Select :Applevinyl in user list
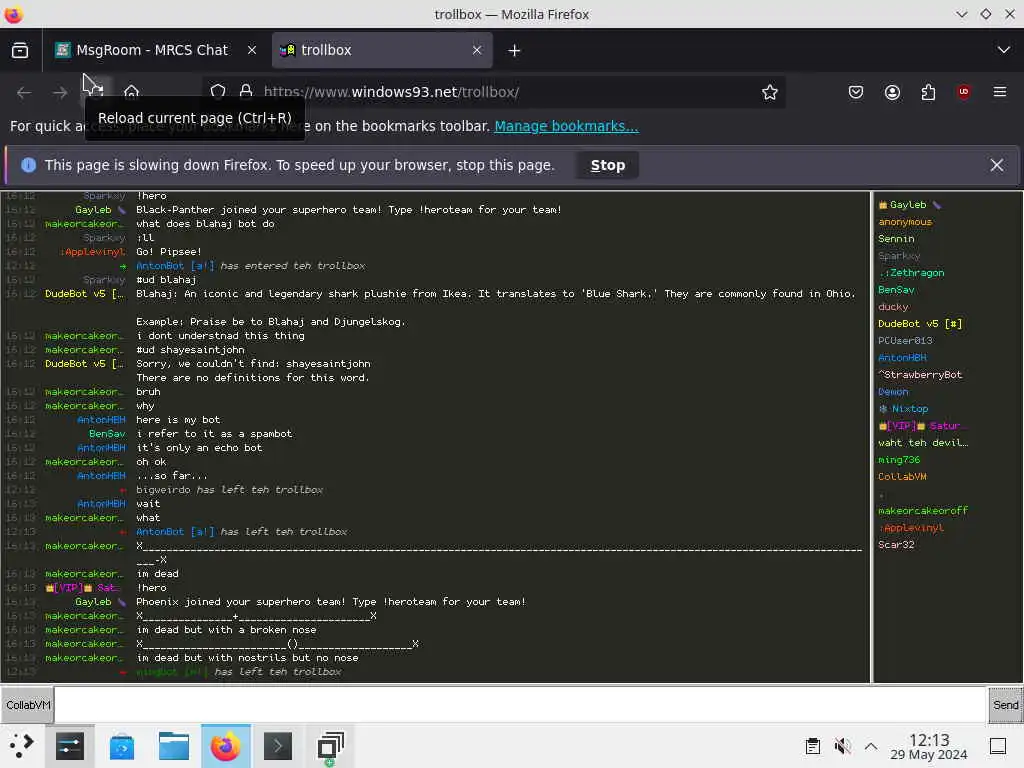The width and height of the screenshot is (1024, 768). pos(911,528)
